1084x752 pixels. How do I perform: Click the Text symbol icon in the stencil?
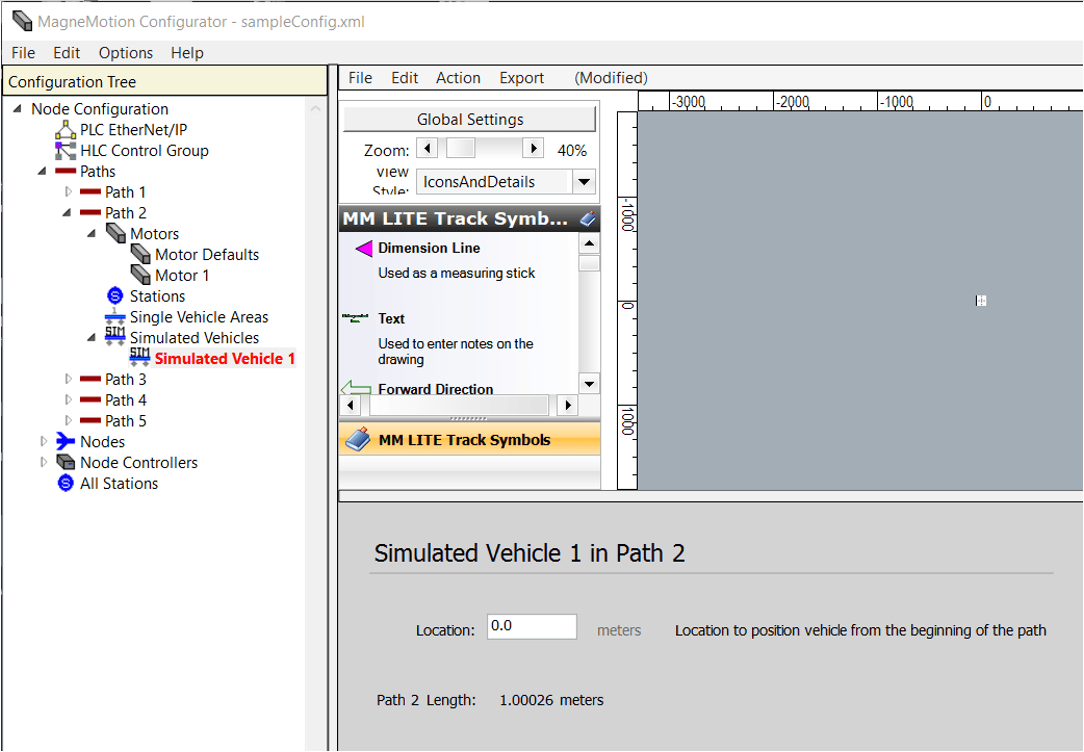(x=355, y=319)
